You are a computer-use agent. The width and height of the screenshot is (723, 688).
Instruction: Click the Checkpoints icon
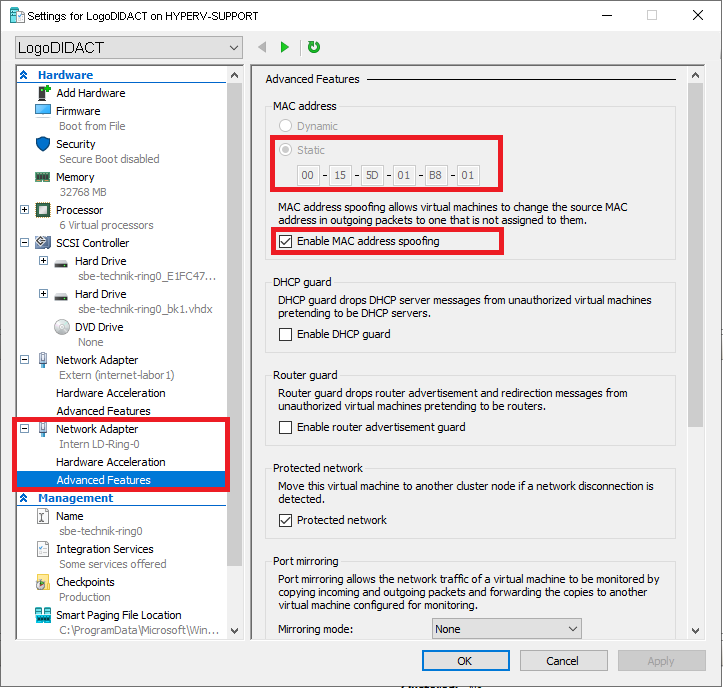pyautogui.click(x=42, y=582)
